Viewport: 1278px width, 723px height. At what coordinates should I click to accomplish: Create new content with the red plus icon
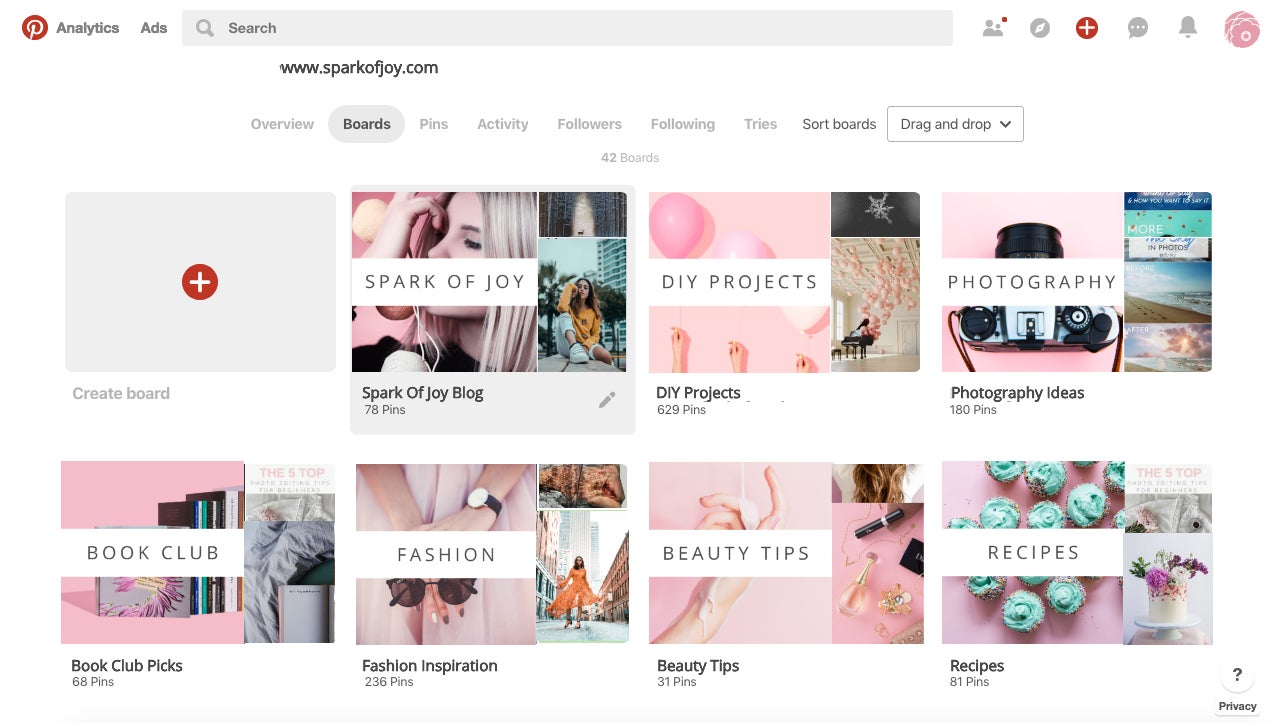1086,27
